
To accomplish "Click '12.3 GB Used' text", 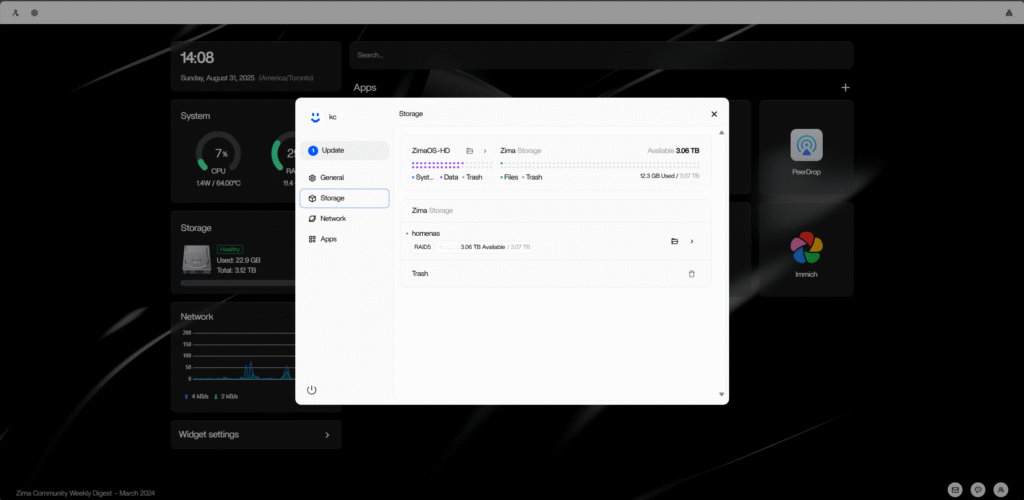I will (x=659, y=176).
